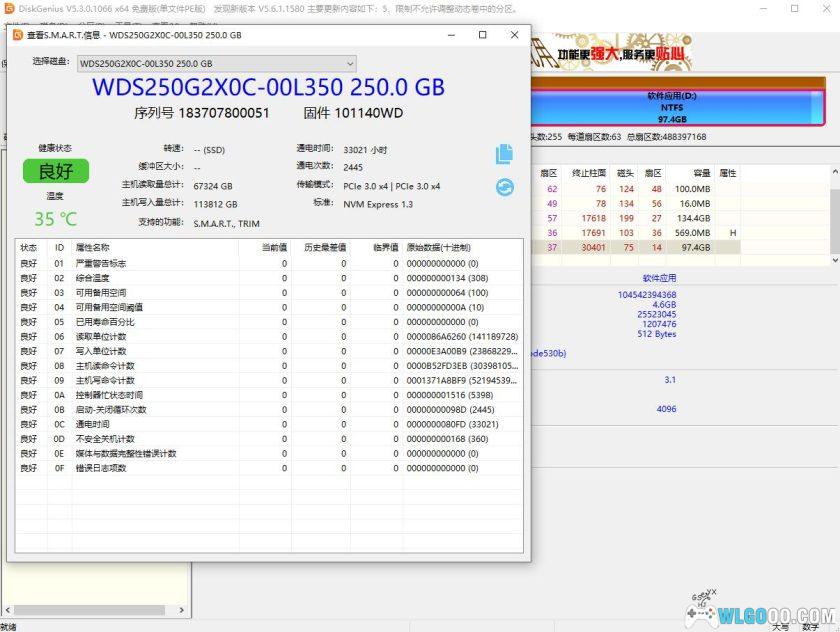
Task: Click the pink 软件应用(D:) NTFS partition bar
Action: coord(670,106)
